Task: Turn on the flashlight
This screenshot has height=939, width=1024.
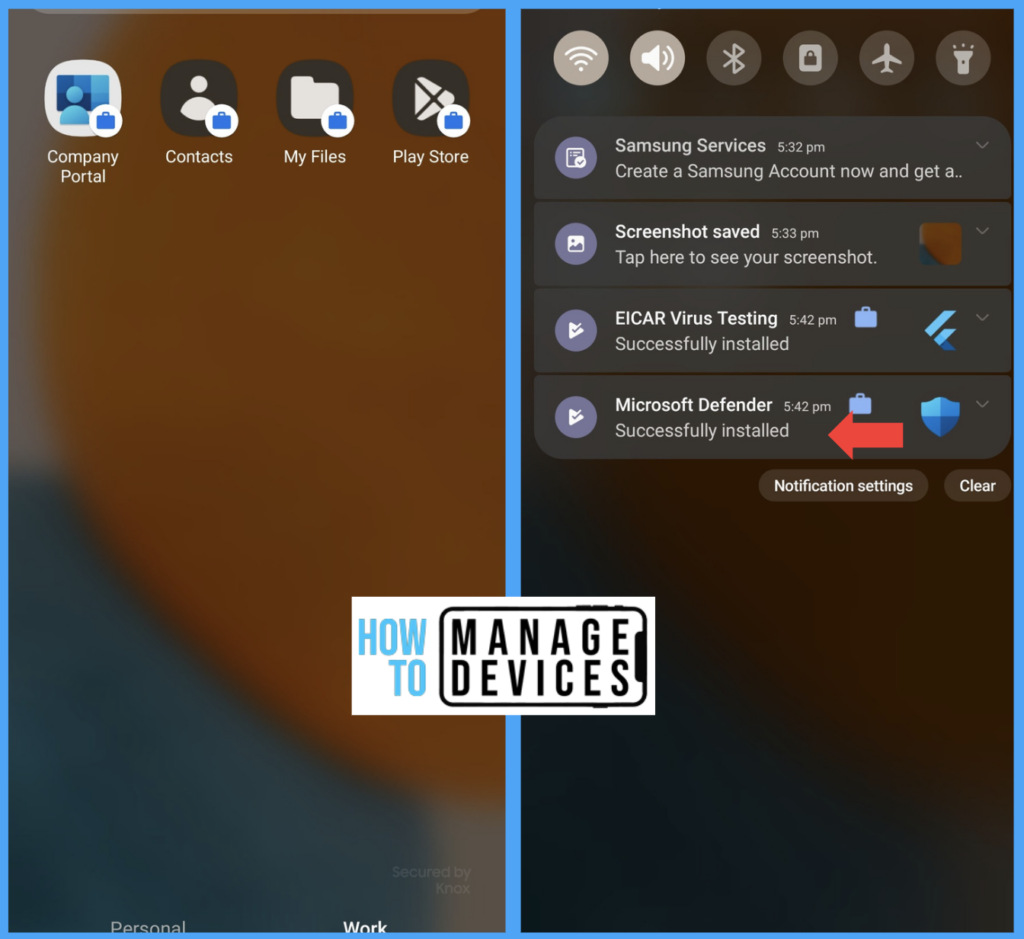Action: 963,58
